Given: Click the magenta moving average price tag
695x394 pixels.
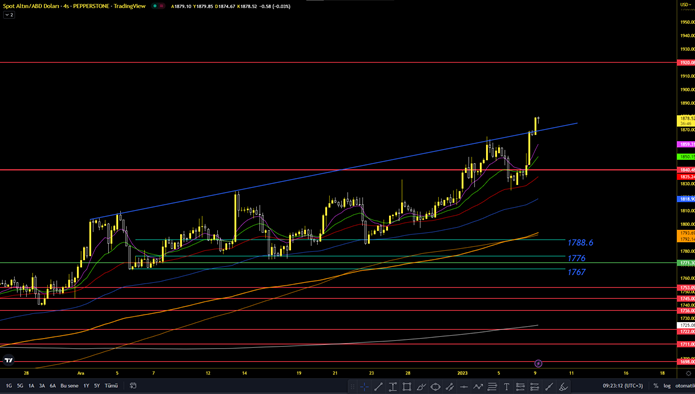Looking at the screenshot, I should pyautogui.click(x=686, y=144).
